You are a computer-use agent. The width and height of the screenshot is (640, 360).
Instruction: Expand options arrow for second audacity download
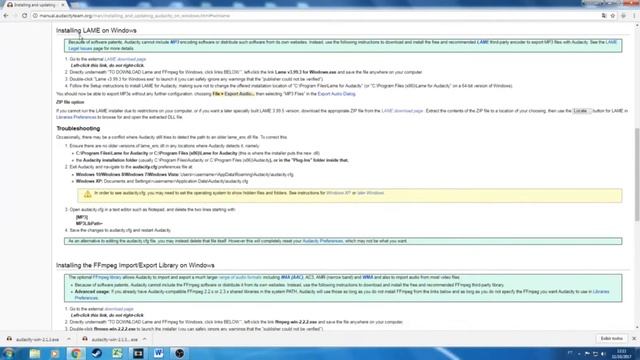pos(144,339)
